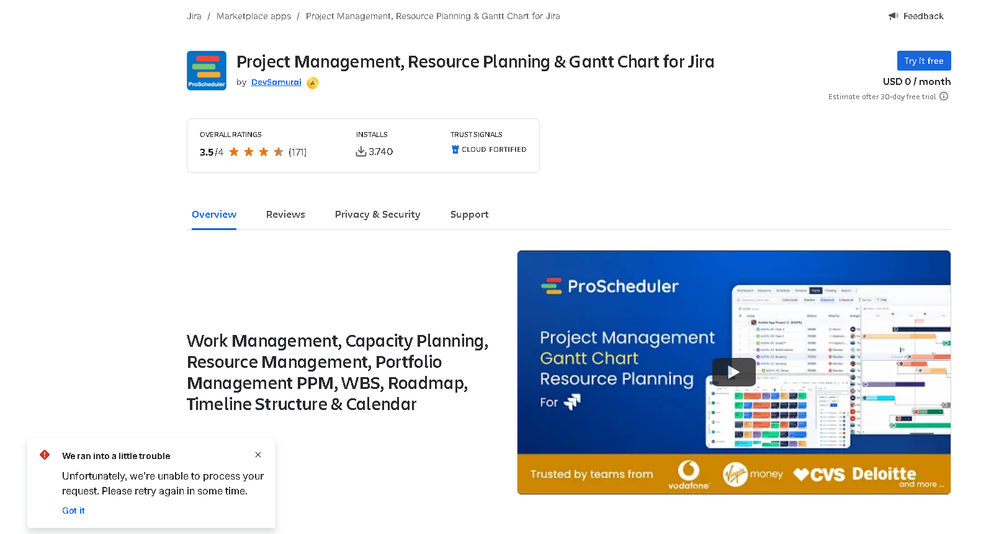This screenshot has width=999, height=534.
Task: Click the CLOUD FORTIFIED trust signal text
Action: point(494,149)
